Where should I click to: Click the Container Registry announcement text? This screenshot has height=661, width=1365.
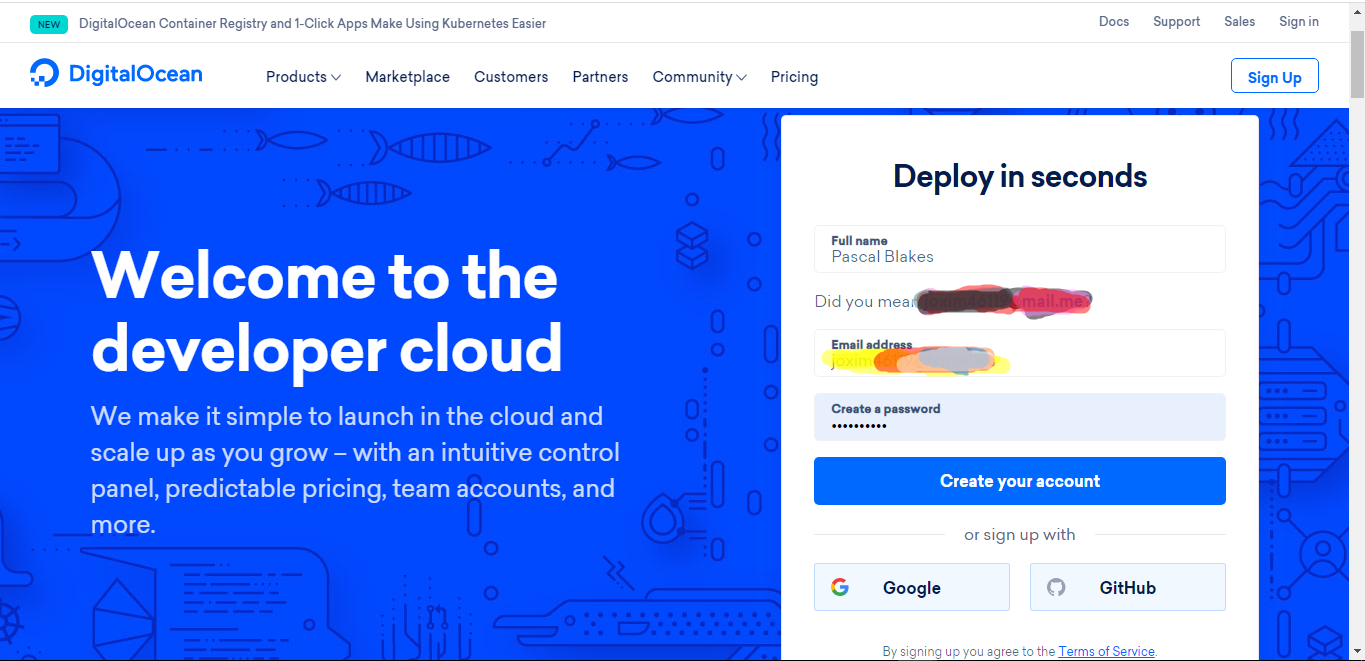(312, 23)
